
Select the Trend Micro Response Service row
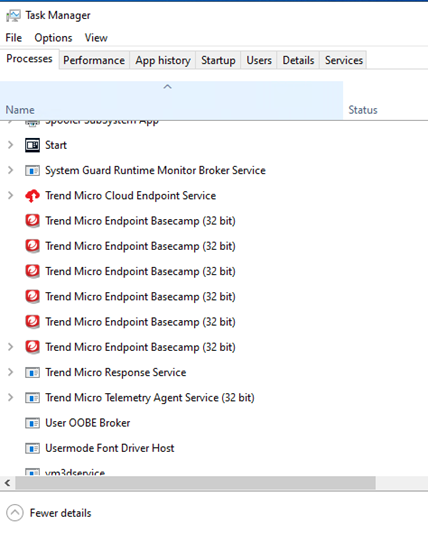[214, 372]
